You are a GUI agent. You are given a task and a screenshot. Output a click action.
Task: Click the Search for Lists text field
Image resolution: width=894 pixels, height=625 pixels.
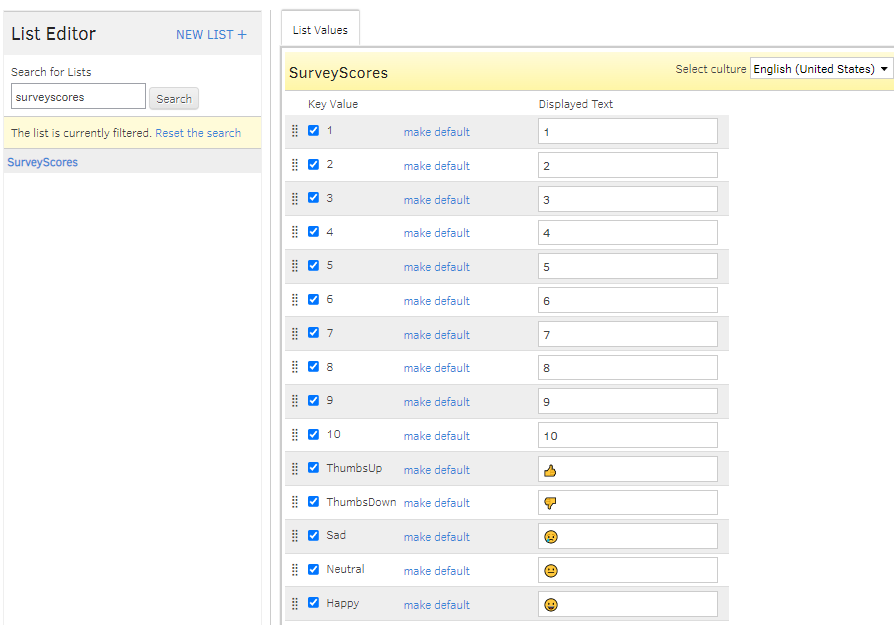click(78, 97)
